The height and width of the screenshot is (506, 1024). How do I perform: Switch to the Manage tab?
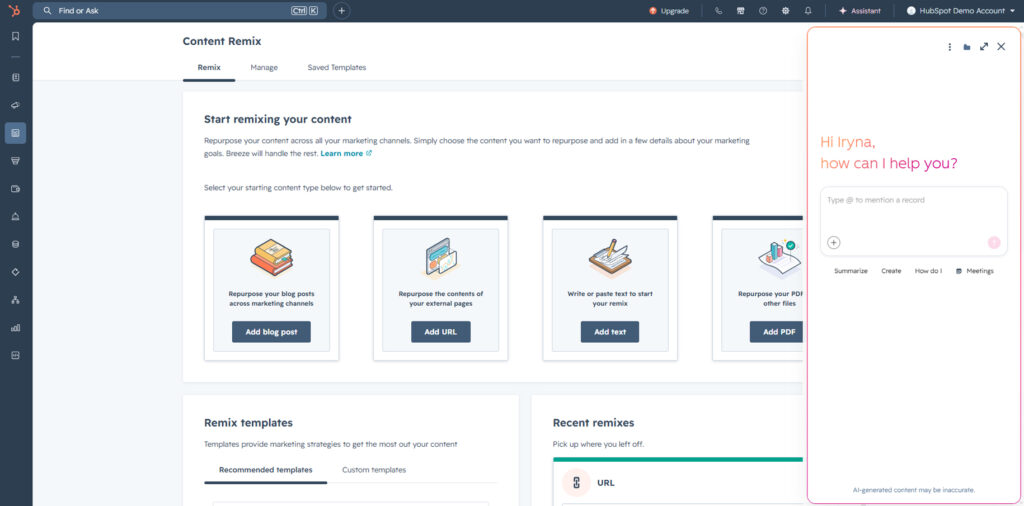pyautogui.click(x=264, y=67)
